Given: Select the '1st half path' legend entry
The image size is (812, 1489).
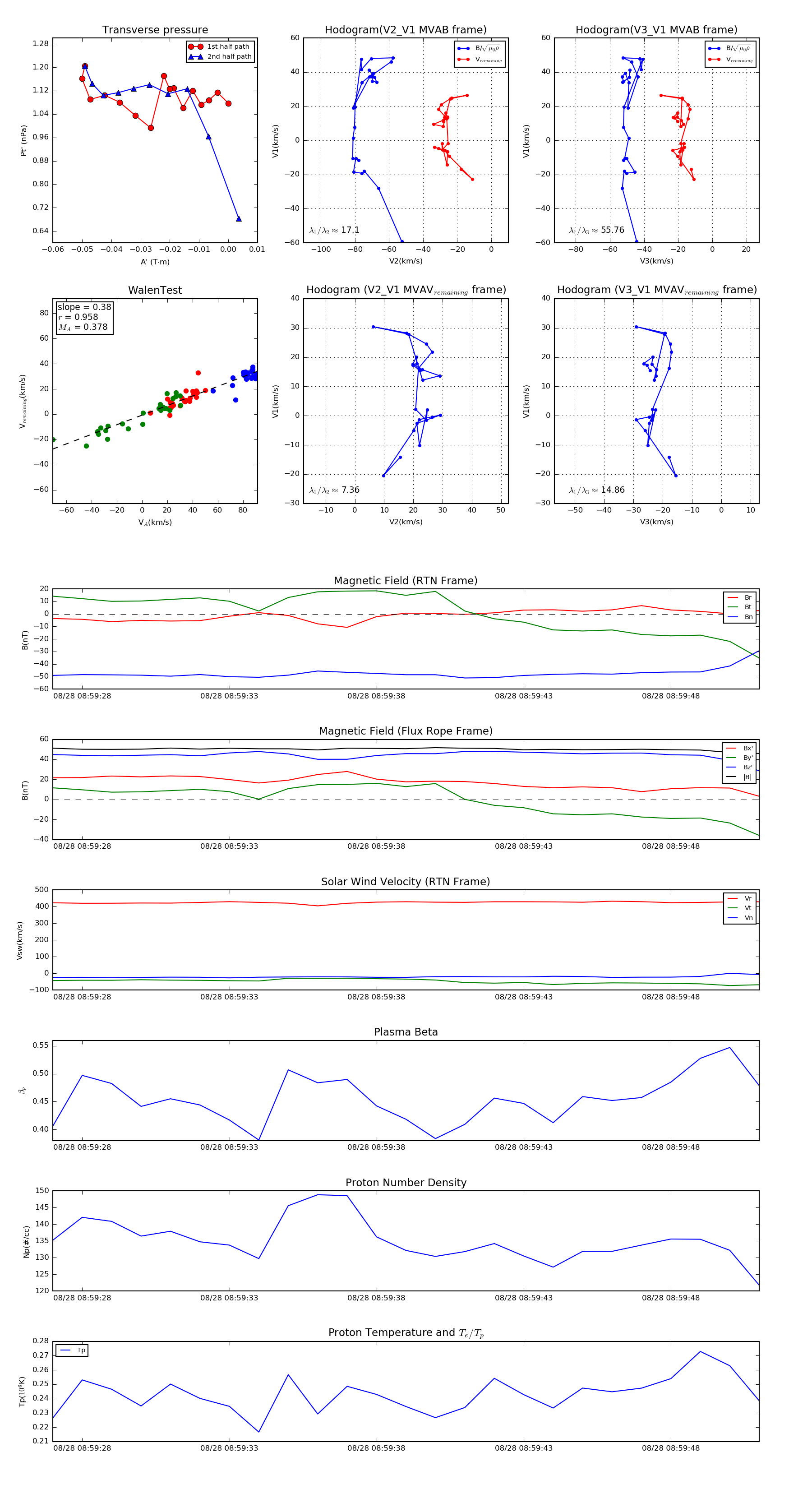Looking at the screenshot, I should point(220,47).
